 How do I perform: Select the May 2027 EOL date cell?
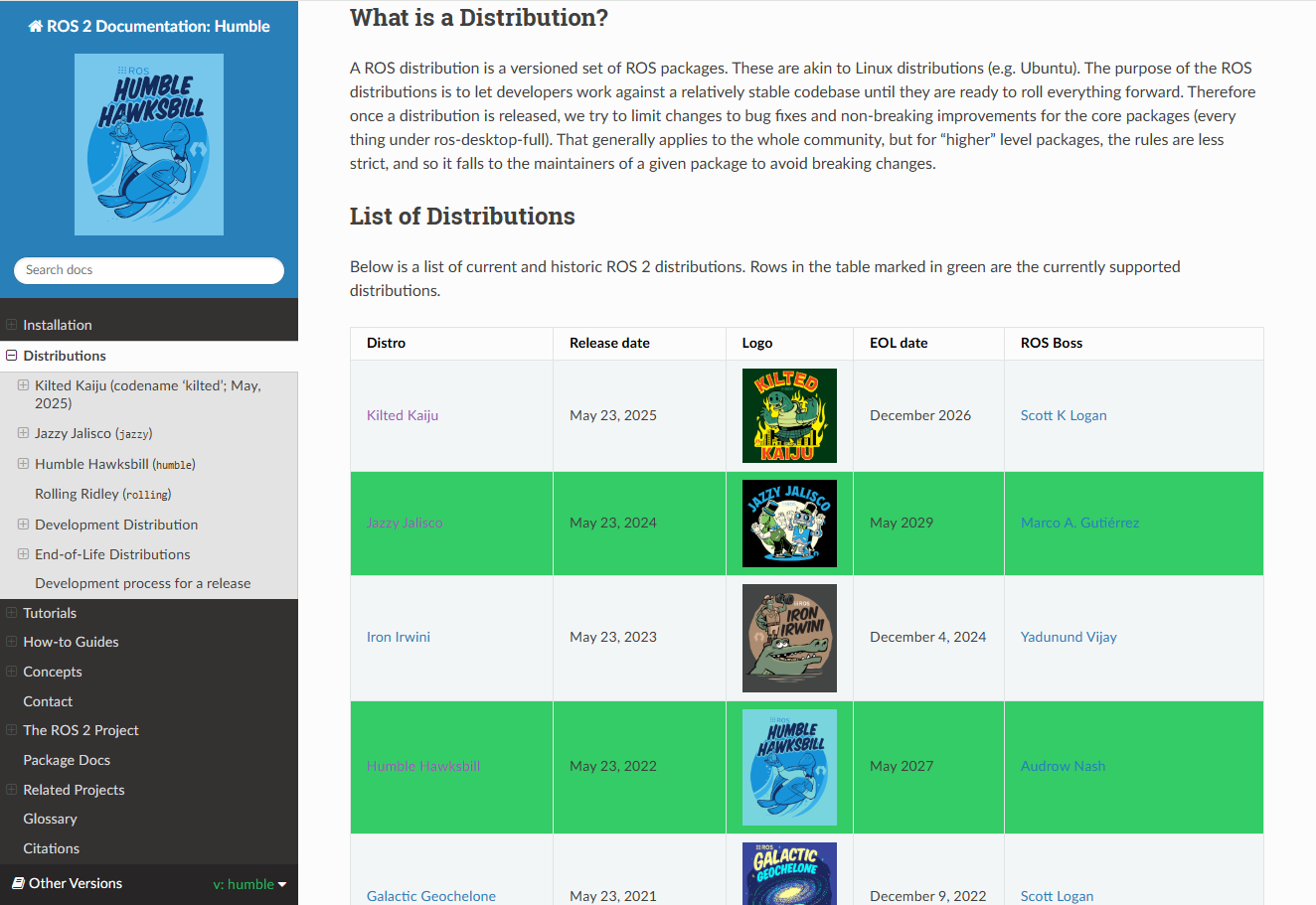[902, 766]
